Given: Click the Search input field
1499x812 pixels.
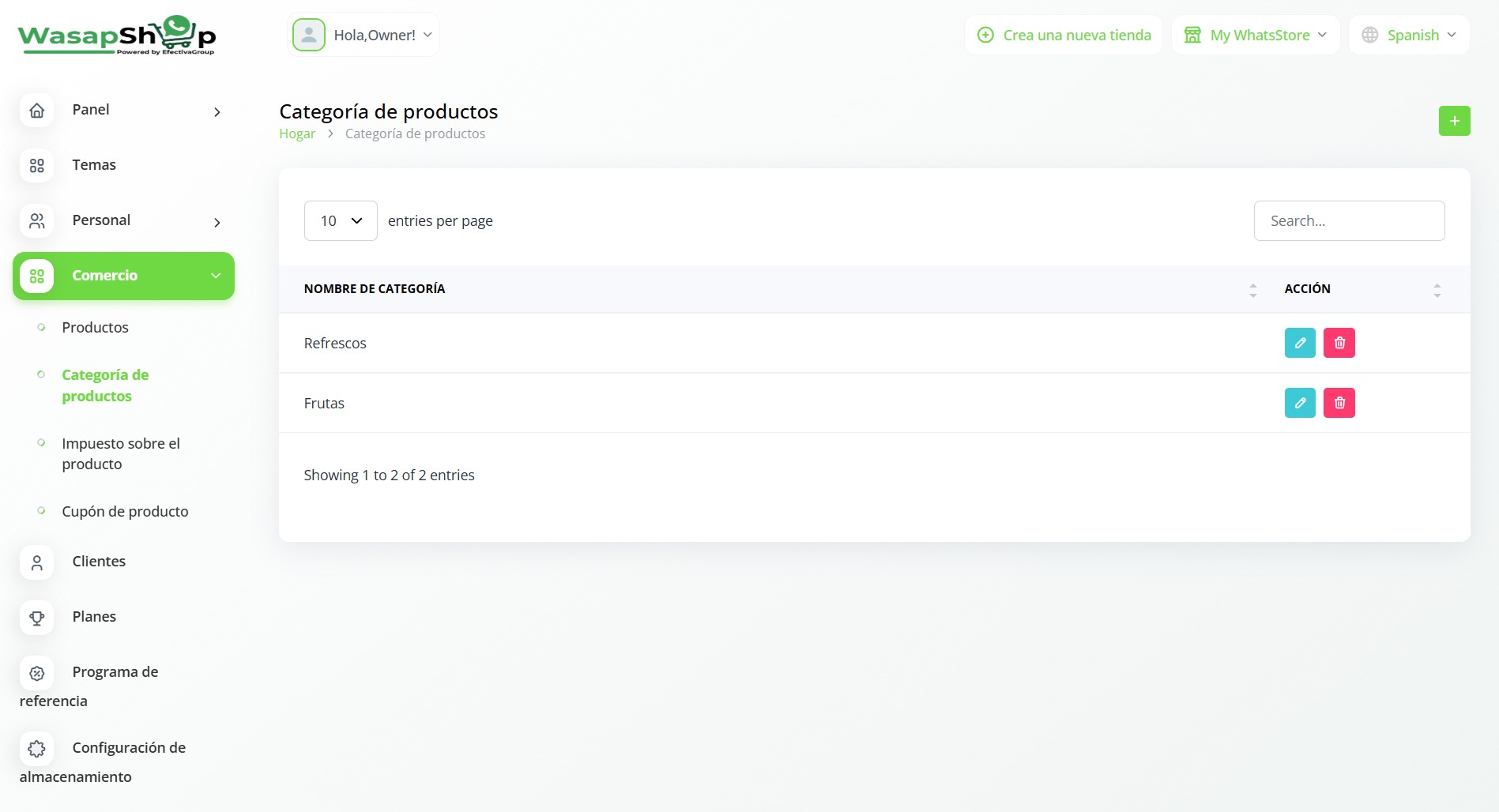Looking at the screenshot, I should (1348, 221).
